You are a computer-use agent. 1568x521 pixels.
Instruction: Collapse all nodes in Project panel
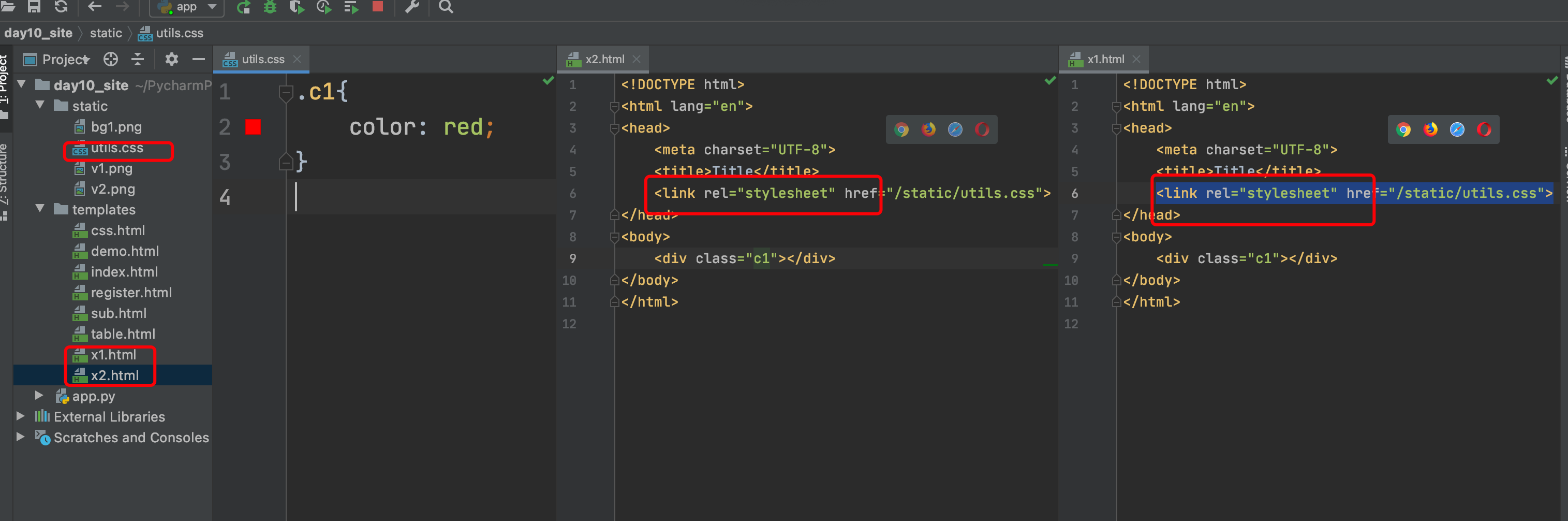tap(138, 59)
